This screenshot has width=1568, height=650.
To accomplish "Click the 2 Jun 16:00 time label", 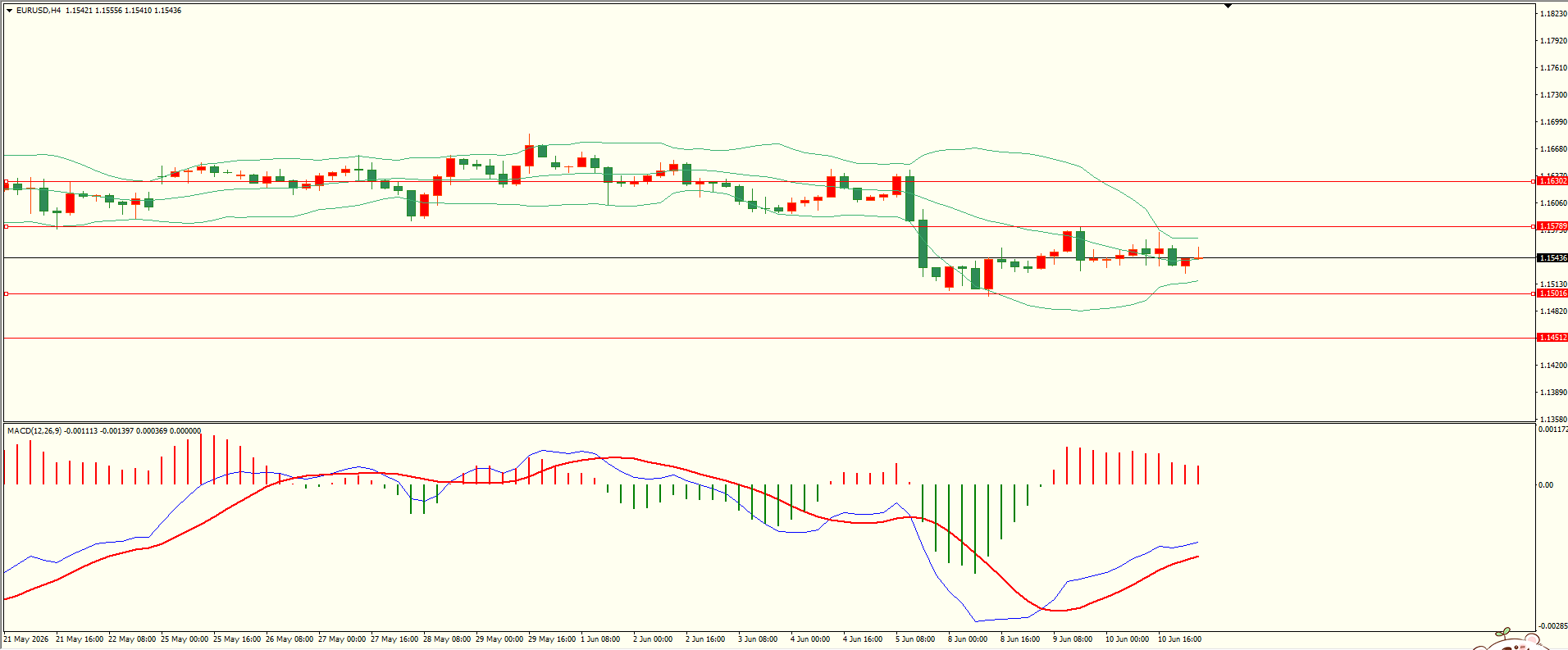I will 705,639.
